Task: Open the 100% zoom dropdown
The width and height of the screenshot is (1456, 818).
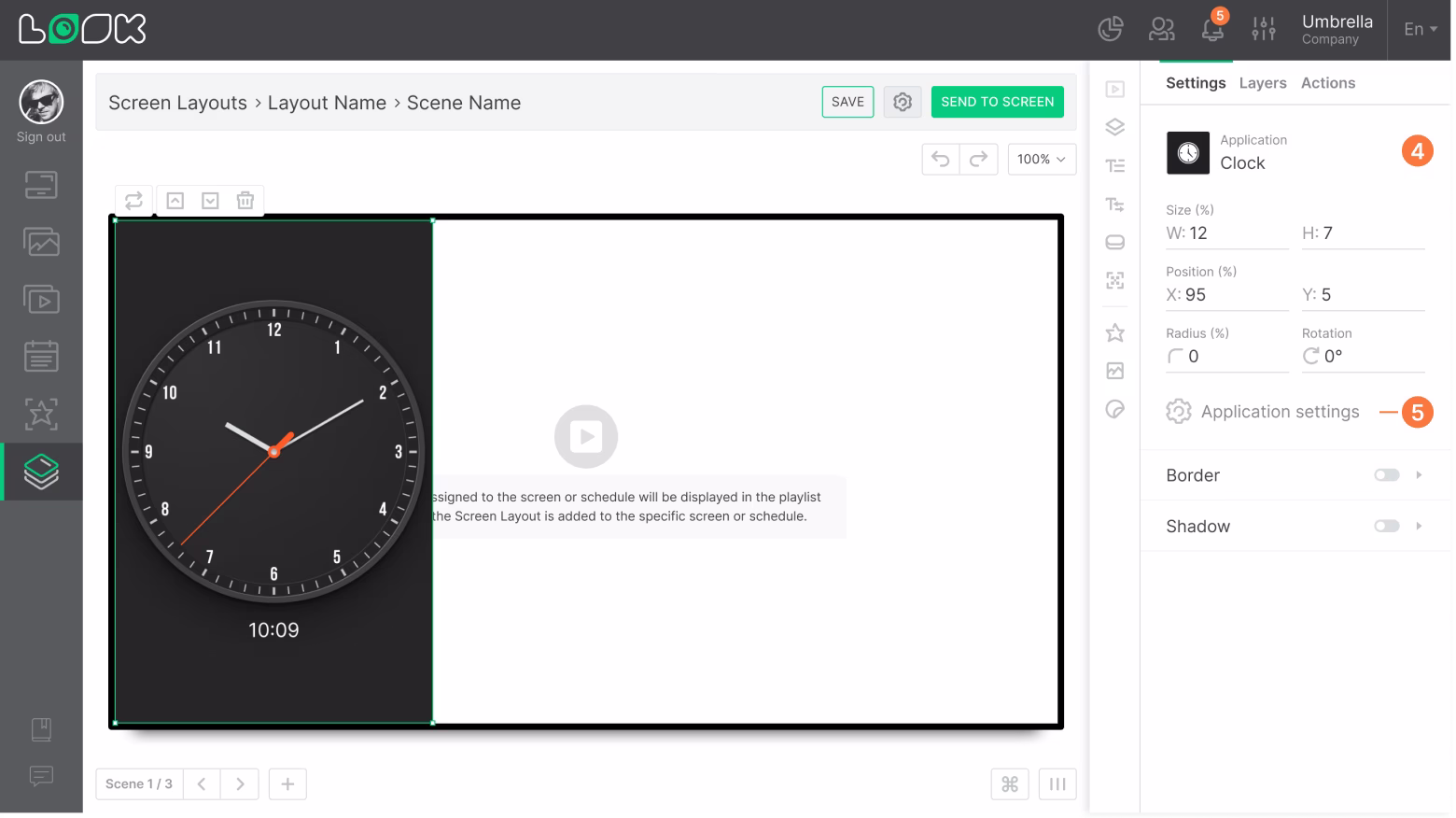Action: (1042, 160)
